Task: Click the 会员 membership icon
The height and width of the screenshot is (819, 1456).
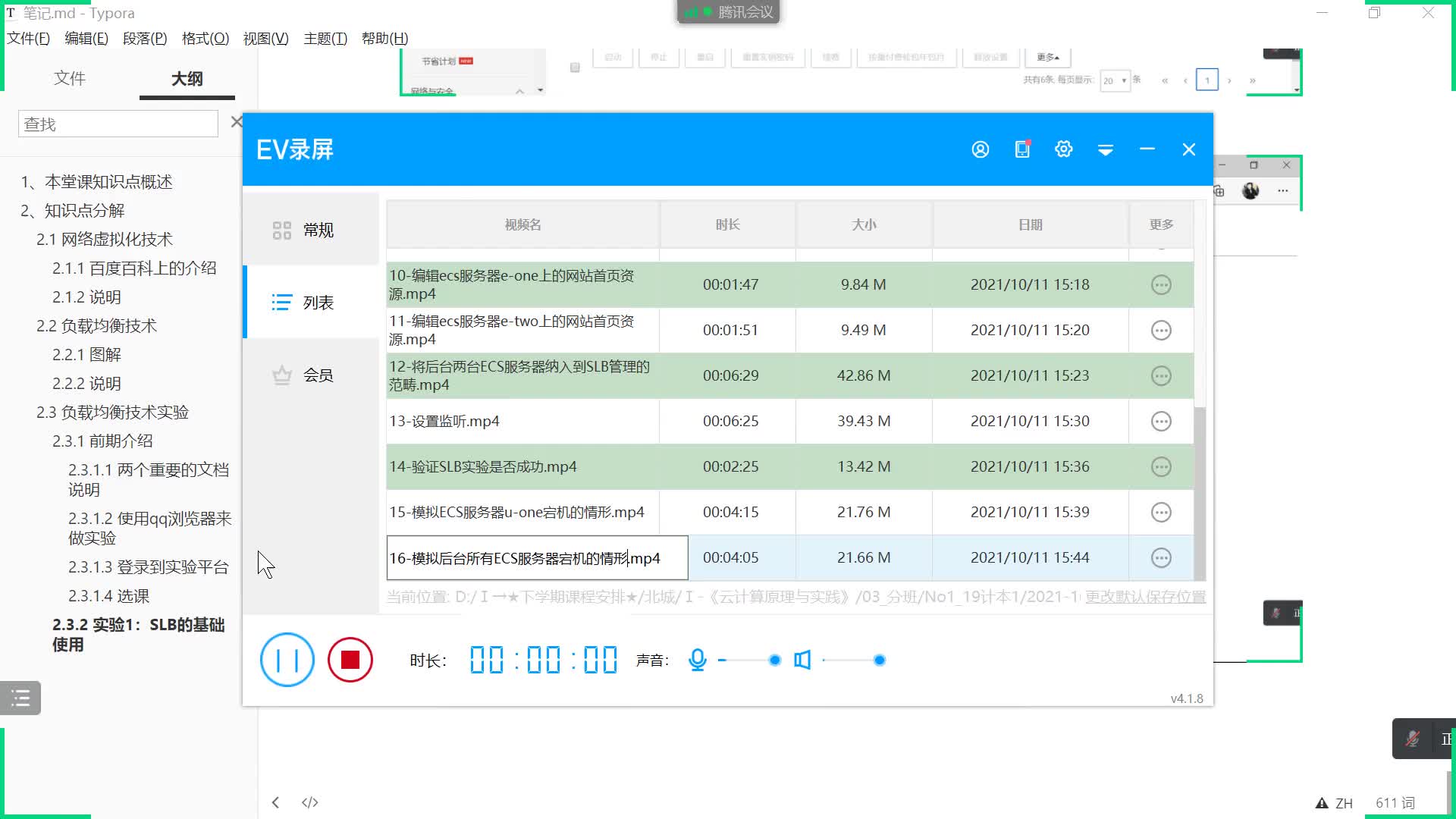Action: [x=283, y=374]
